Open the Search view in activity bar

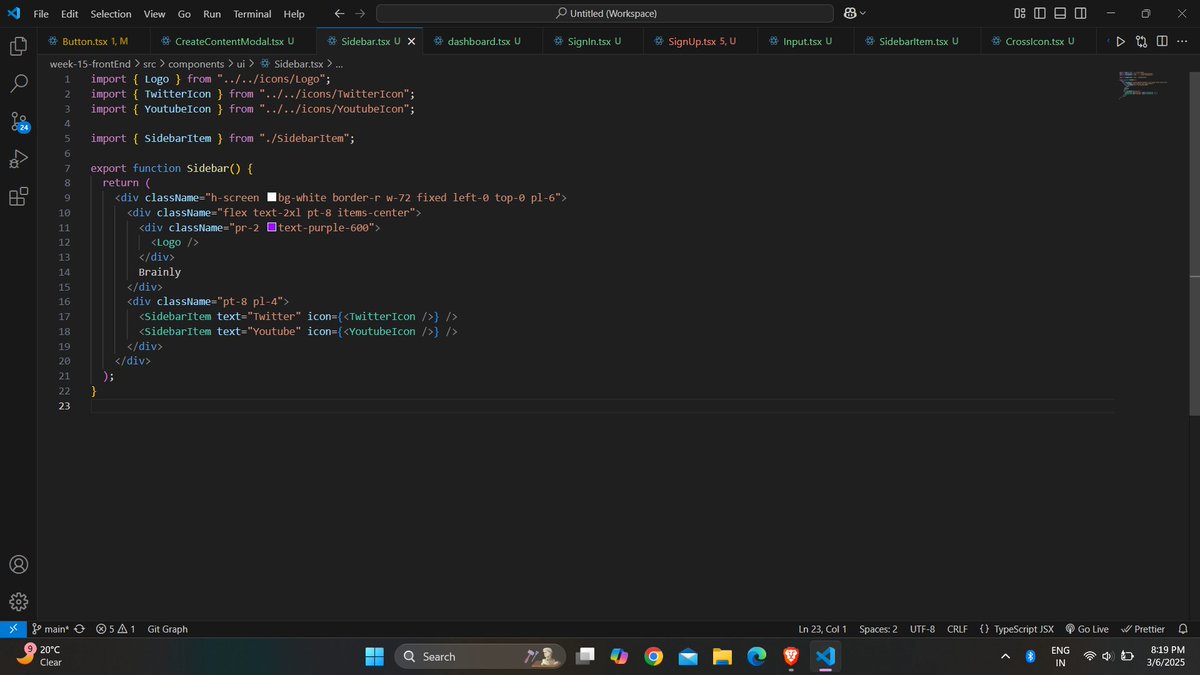18,83
